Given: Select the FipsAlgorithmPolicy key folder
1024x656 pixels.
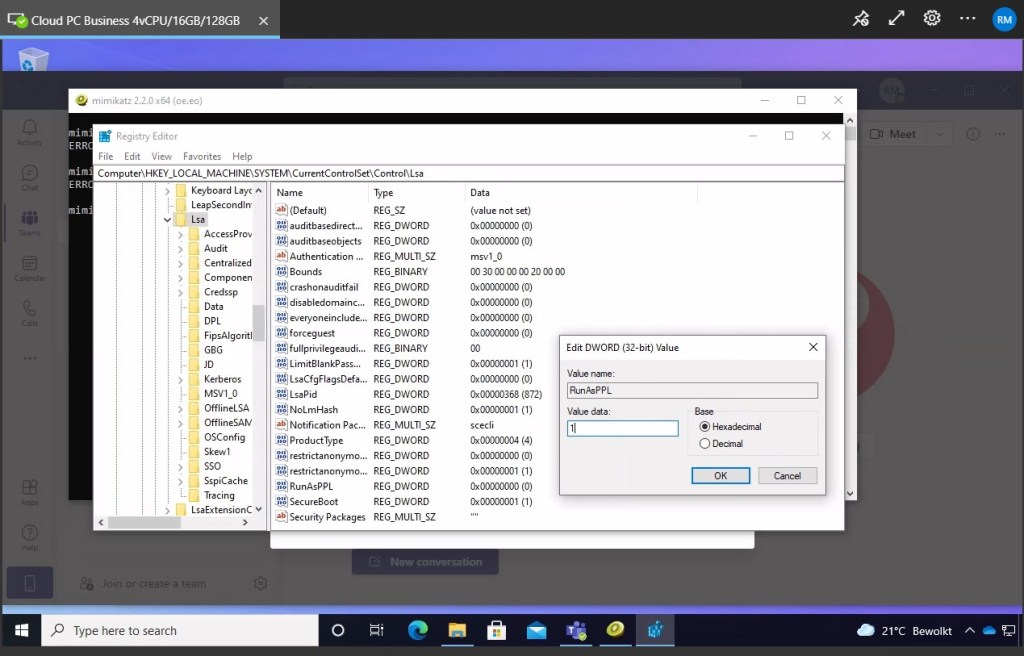Looking at the screenshot, I should pos(228,335).
